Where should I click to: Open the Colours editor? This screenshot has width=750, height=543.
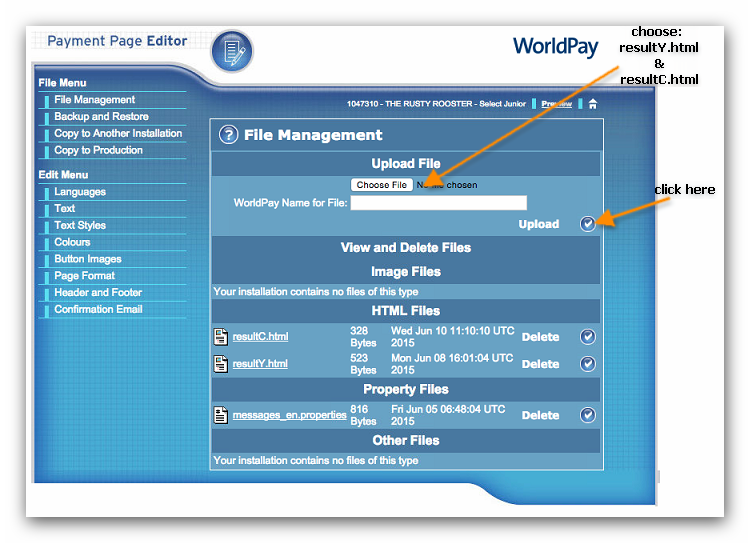[72, 242]
